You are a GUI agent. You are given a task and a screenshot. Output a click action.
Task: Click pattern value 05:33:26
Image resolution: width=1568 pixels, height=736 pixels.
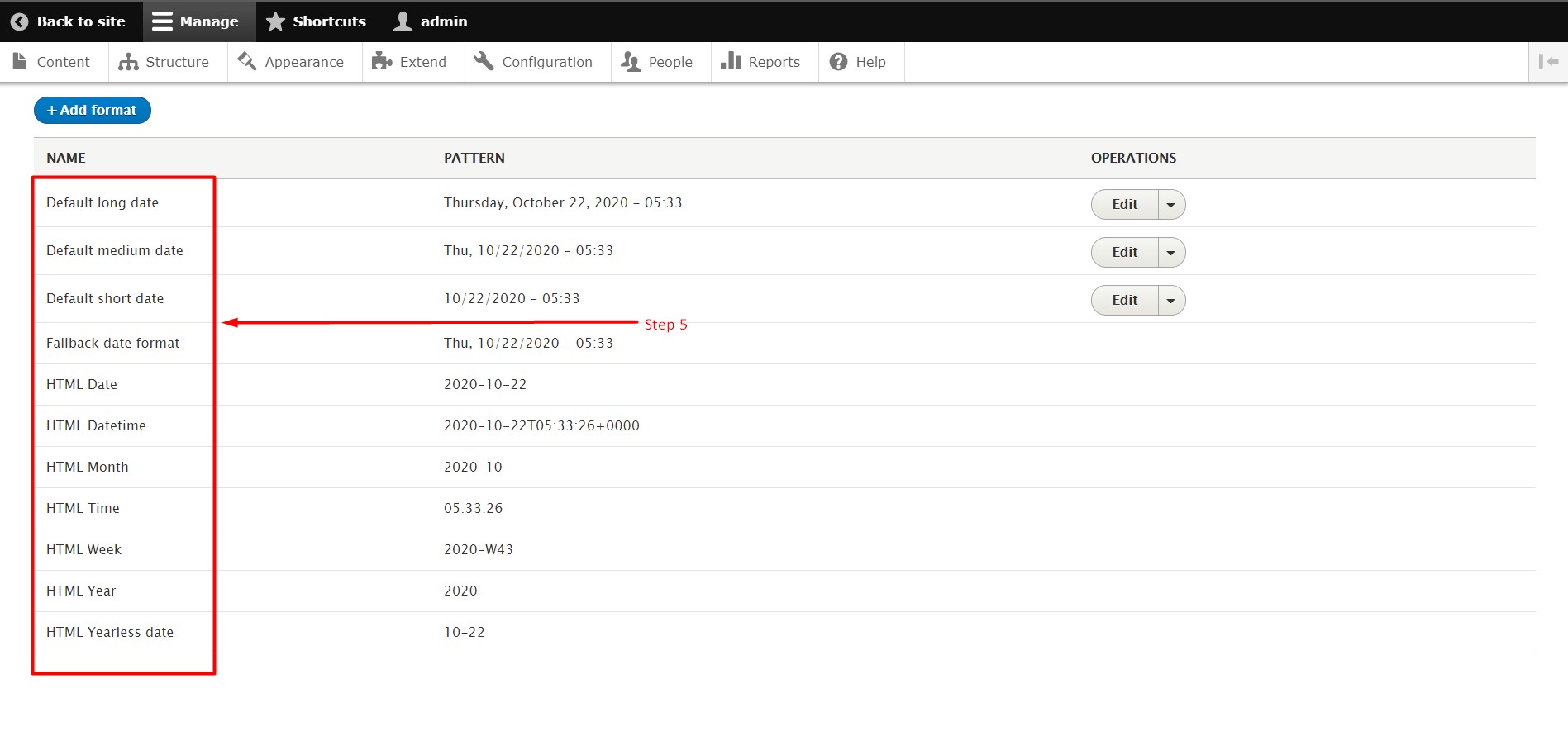[x=473, y=508]
